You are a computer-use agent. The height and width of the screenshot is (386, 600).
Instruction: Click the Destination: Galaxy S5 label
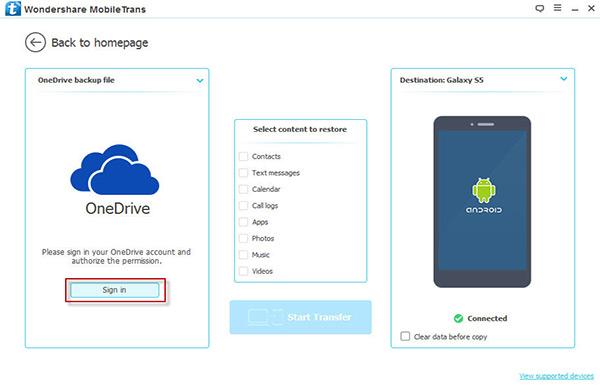442,80
